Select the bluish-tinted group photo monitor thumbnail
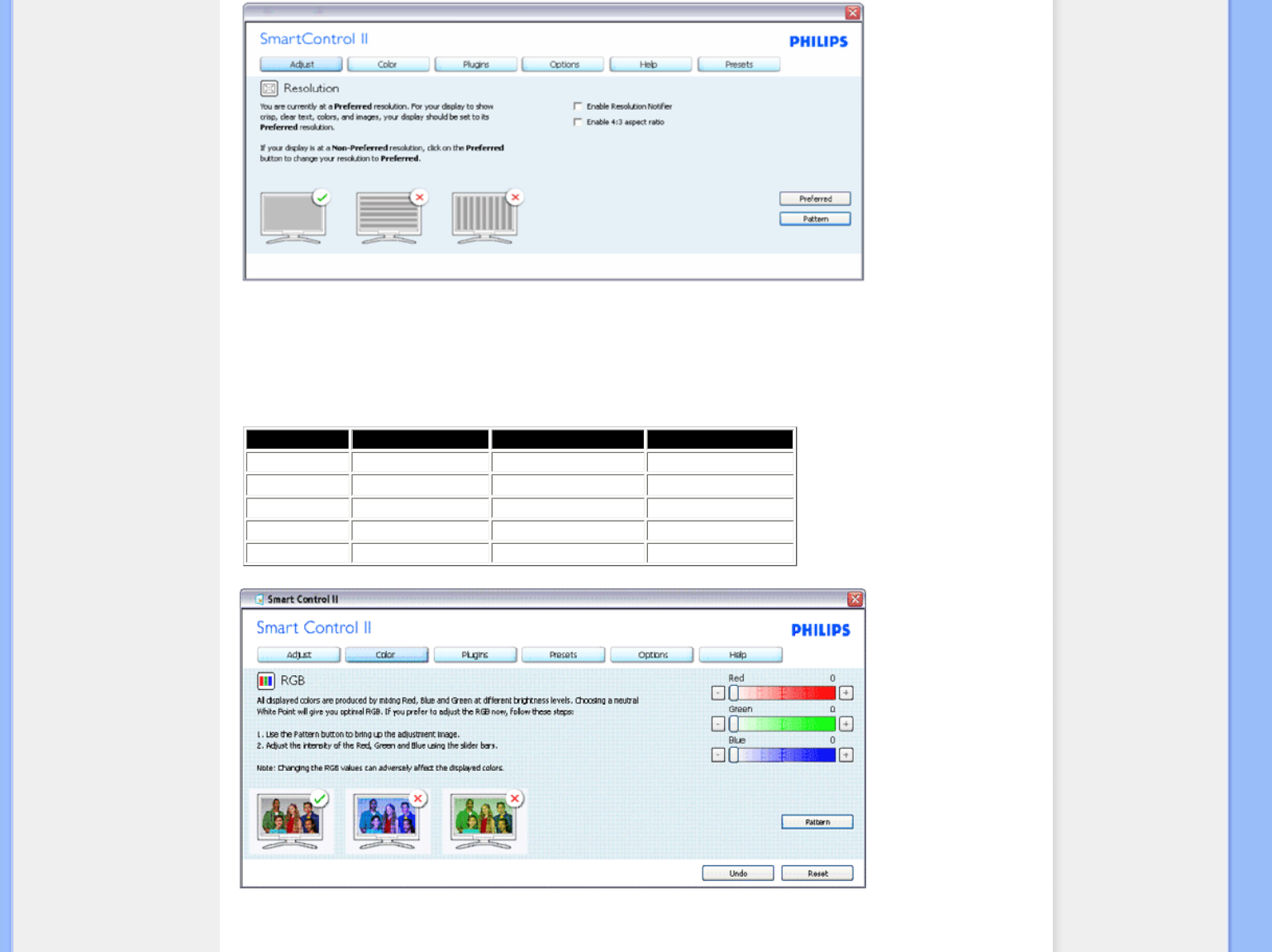 tap(388, 821)
